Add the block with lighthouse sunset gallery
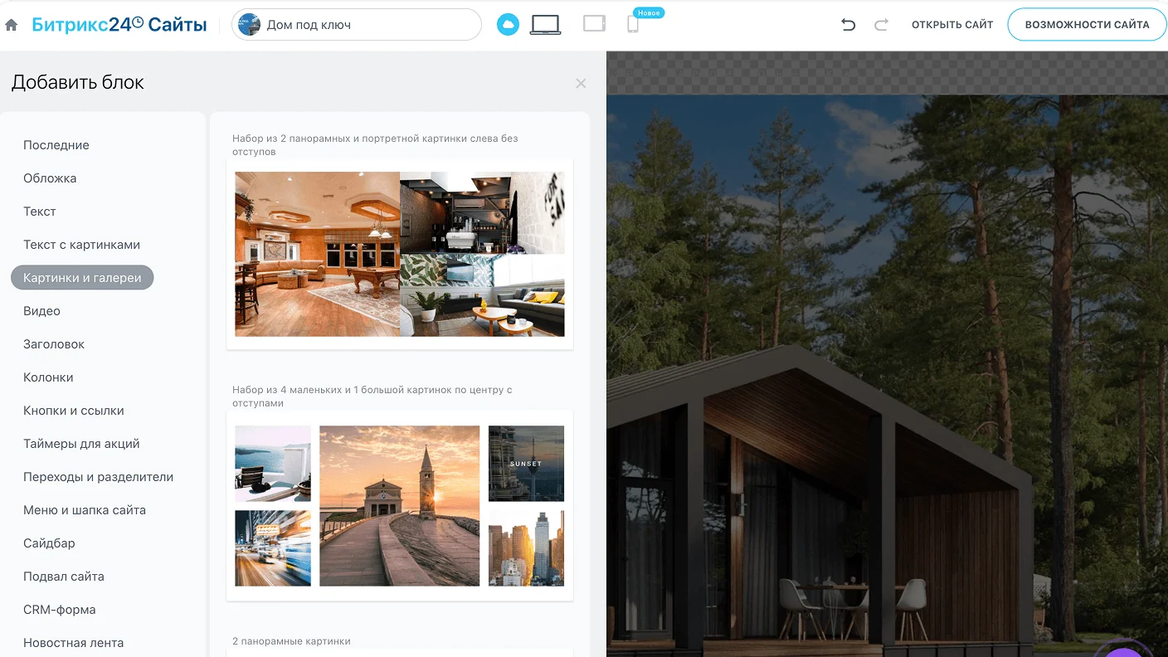The width and height of the screenshot is (1168, 657). pyautogui.click(x=400, y=506)
